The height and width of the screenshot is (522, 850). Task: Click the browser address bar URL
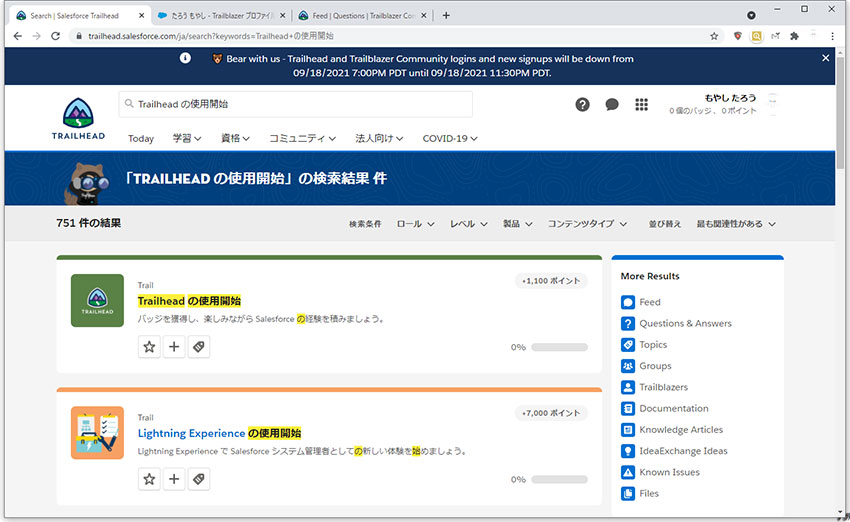(x=211, y=36)
